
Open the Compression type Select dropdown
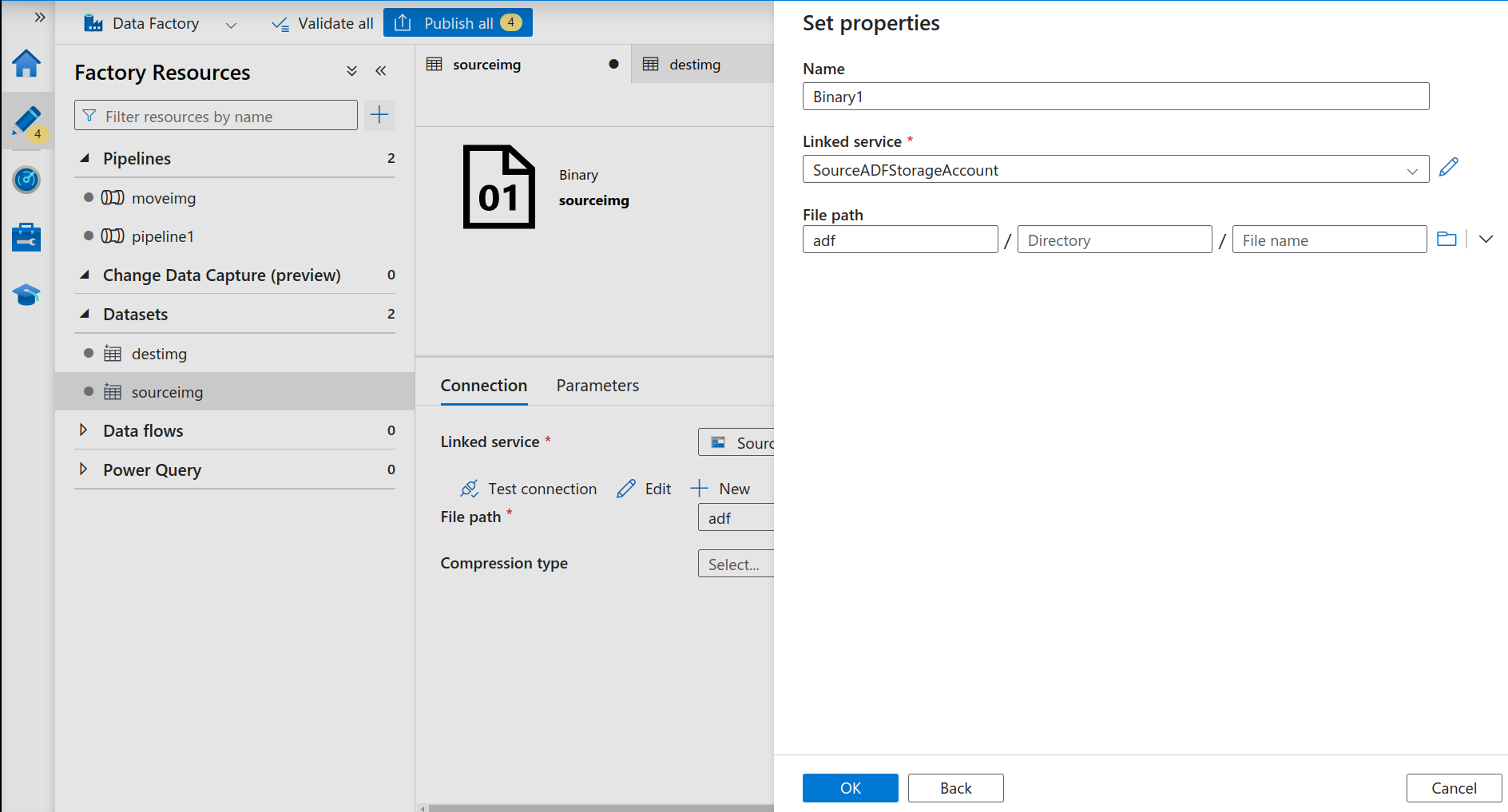tap(736, 564)
